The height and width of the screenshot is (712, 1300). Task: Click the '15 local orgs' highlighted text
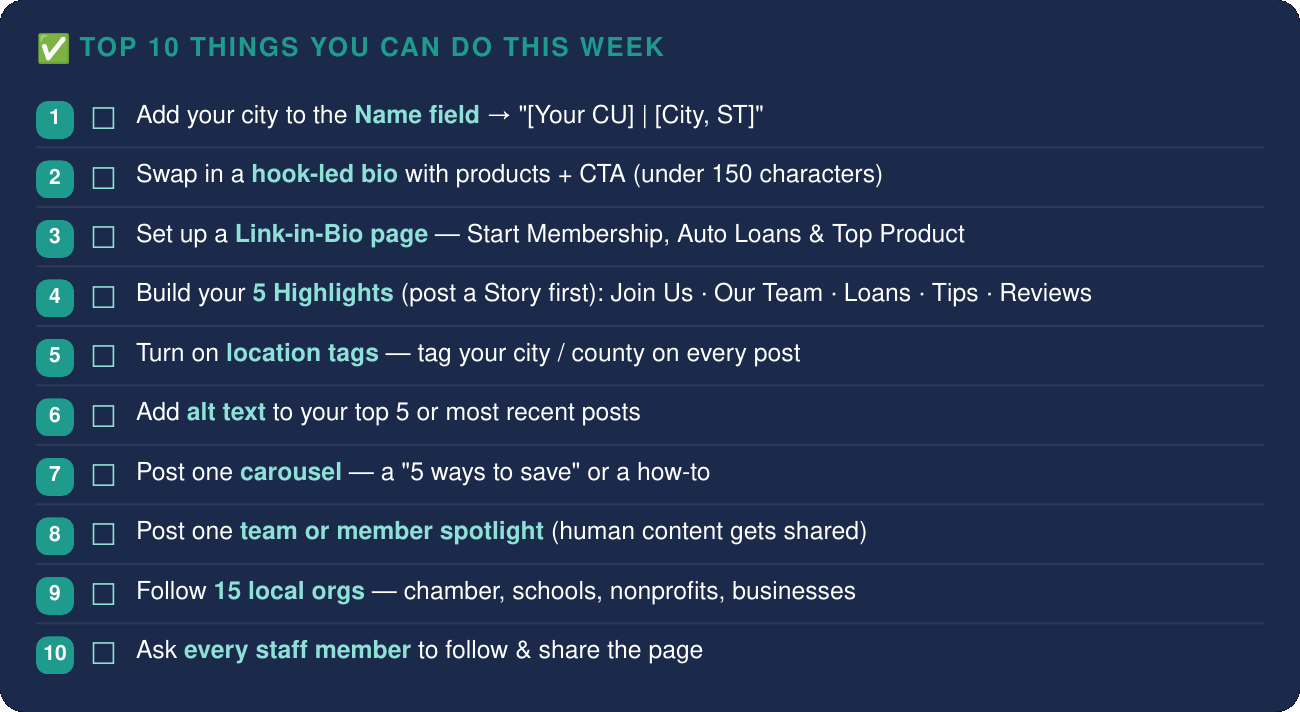(x=289, y=591)
